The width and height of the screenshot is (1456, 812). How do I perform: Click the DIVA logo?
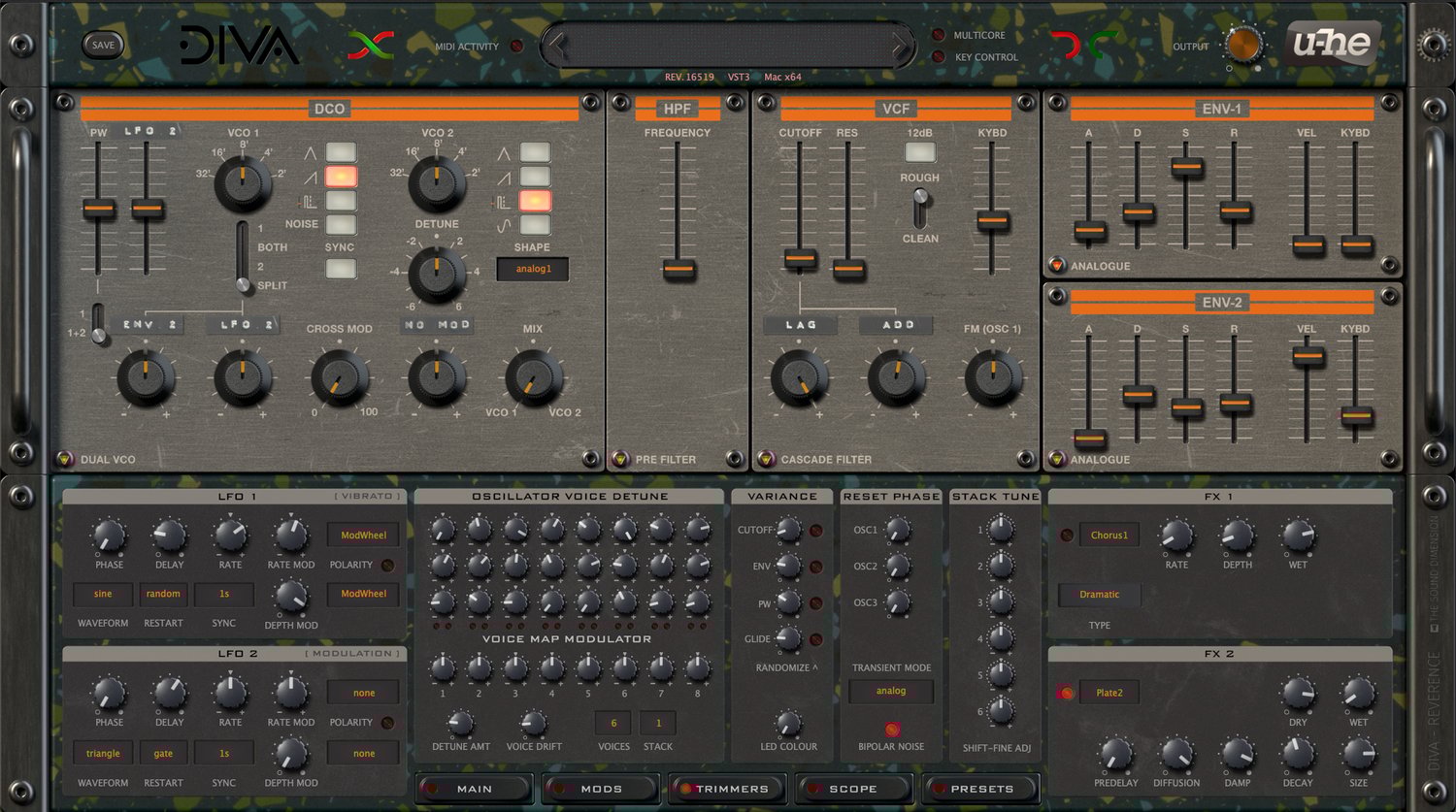click(x=239, y=45)
